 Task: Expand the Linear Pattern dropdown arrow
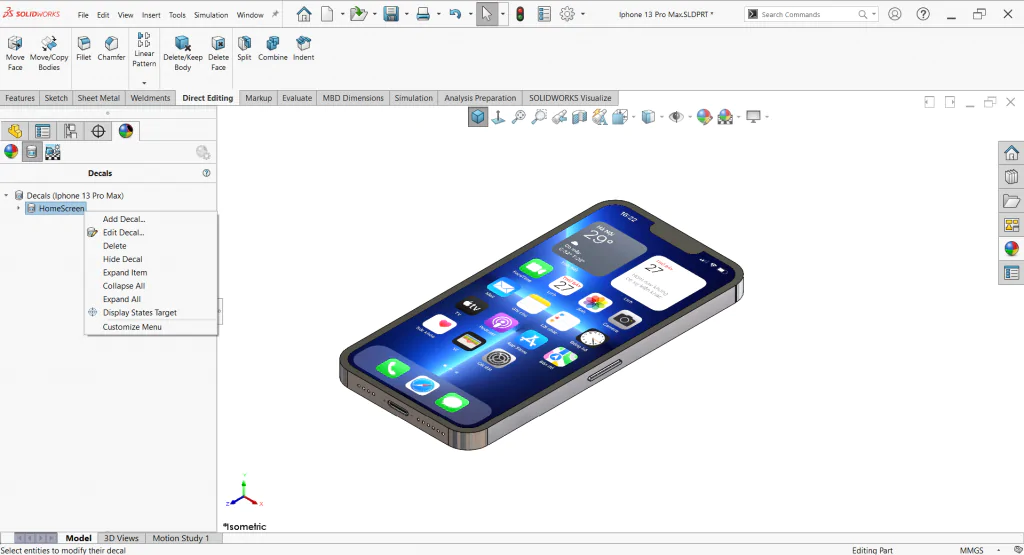click(144, 83)
